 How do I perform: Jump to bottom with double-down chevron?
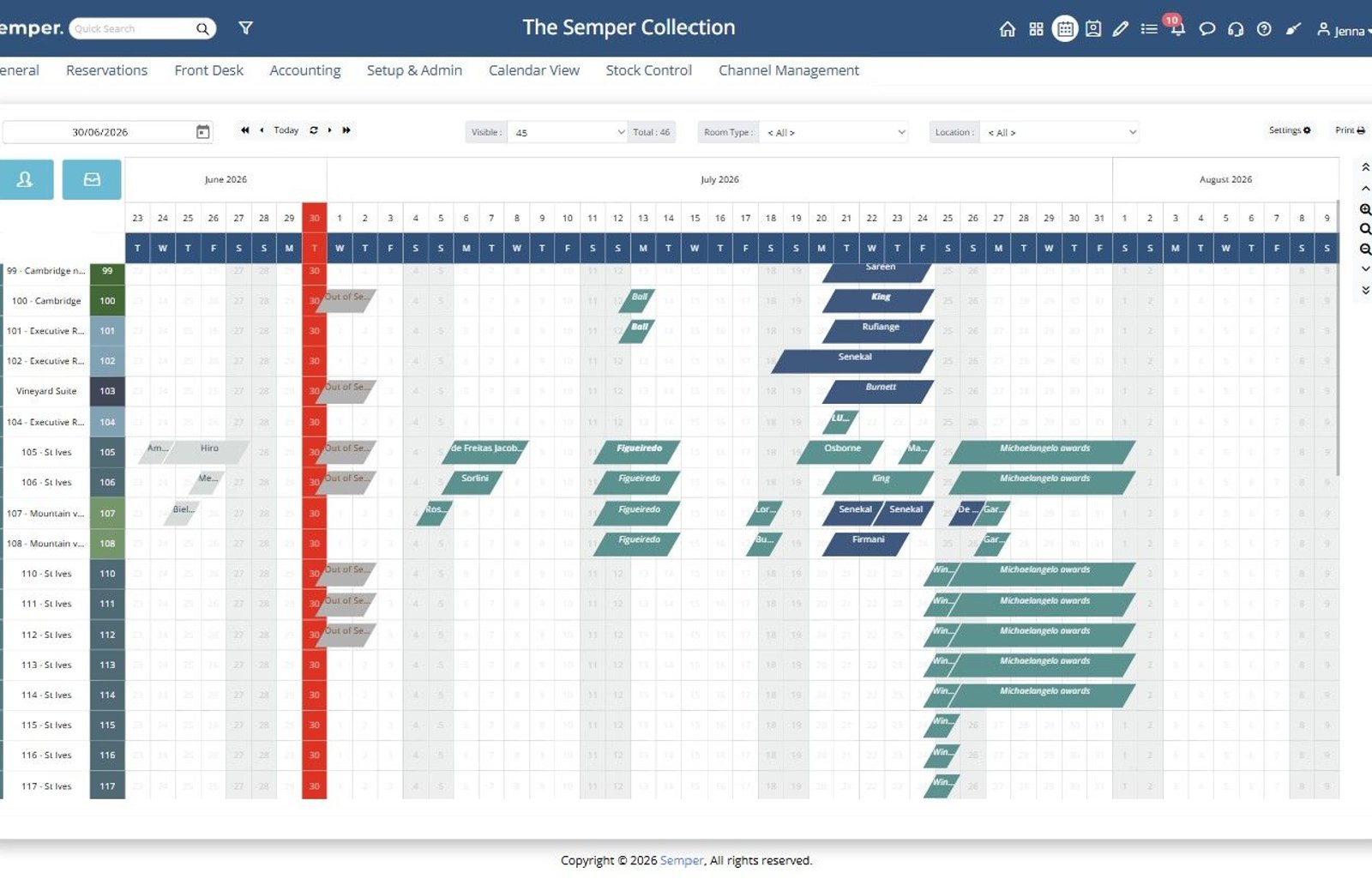pyautogui.click(x=1365, y=290)
